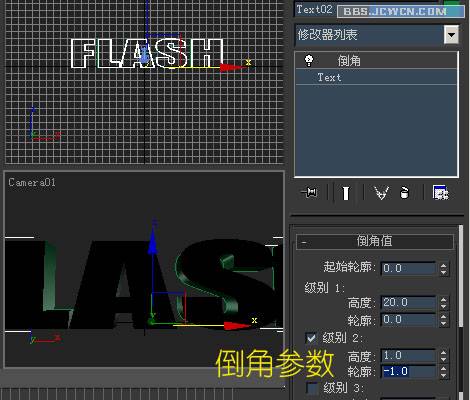Screen dimensions: 470x400
Task: Open Configure Modifier Sets icon
Action: 441,193
